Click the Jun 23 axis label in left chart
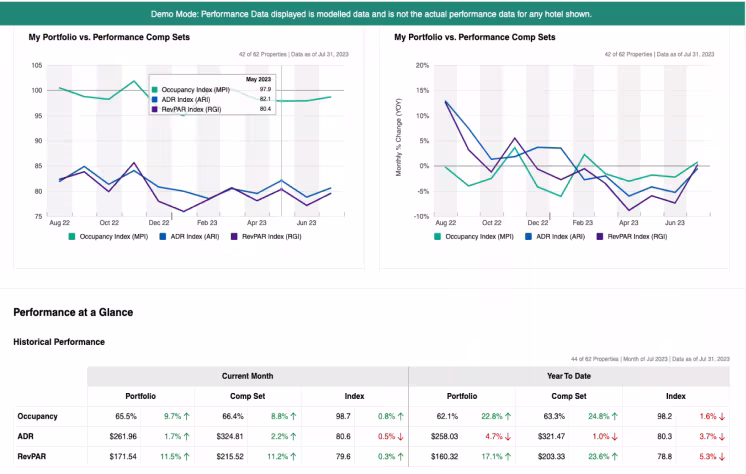746x474 pixels. [x=306, y=223]
